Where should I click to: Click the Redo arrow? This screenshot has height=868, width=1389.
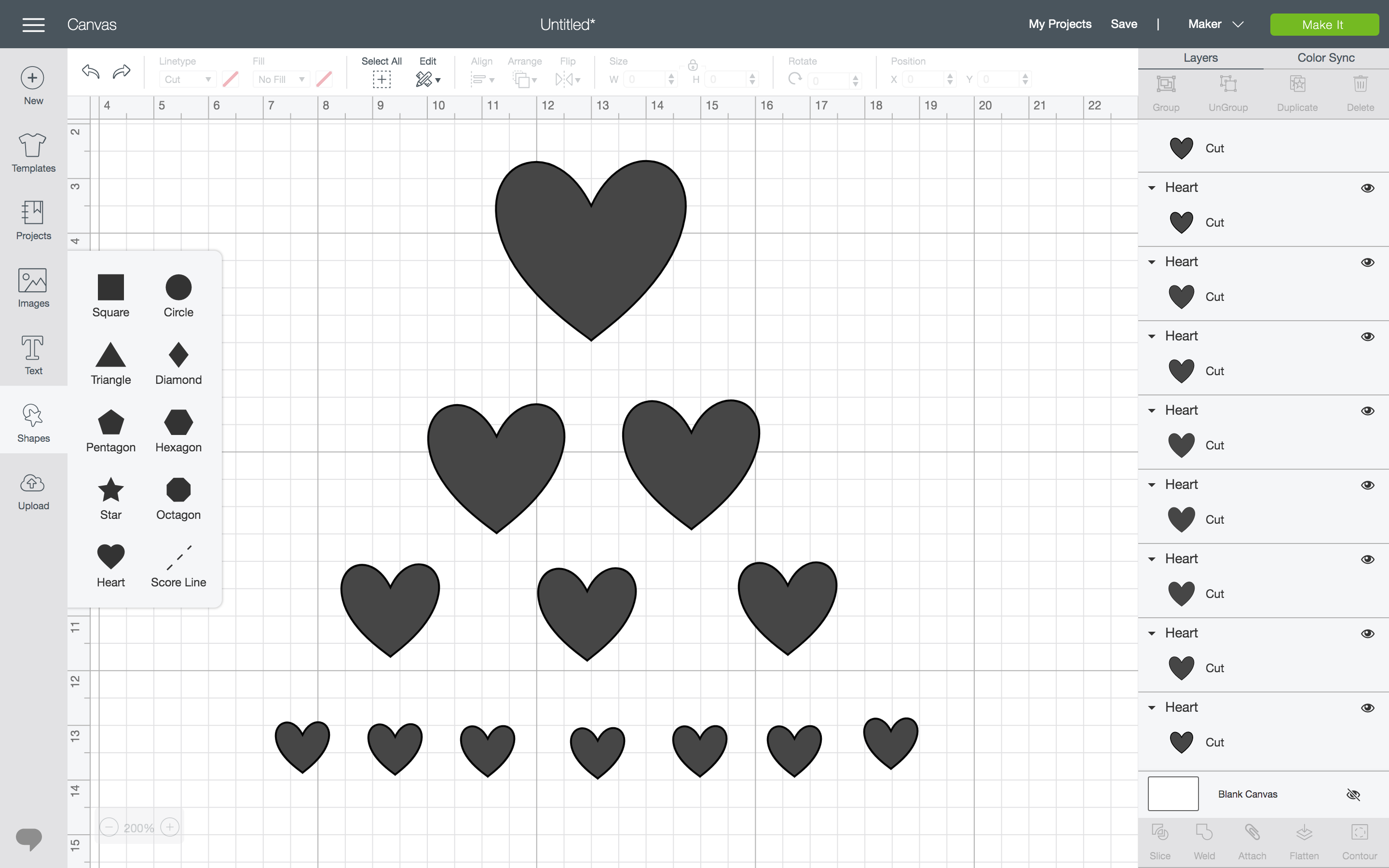click(121, 72)
